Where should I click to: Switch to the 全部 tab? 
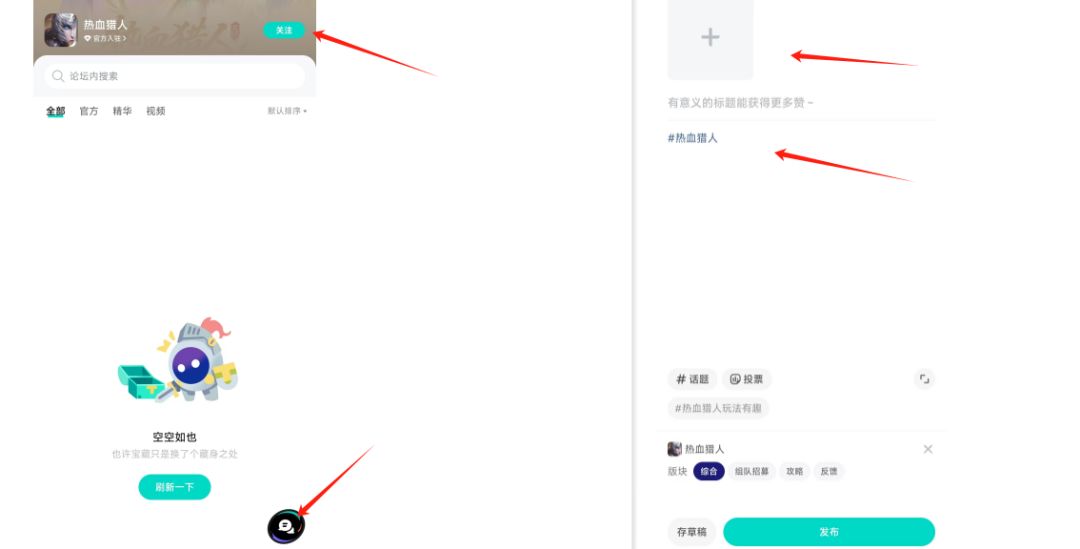click(56, 111)
